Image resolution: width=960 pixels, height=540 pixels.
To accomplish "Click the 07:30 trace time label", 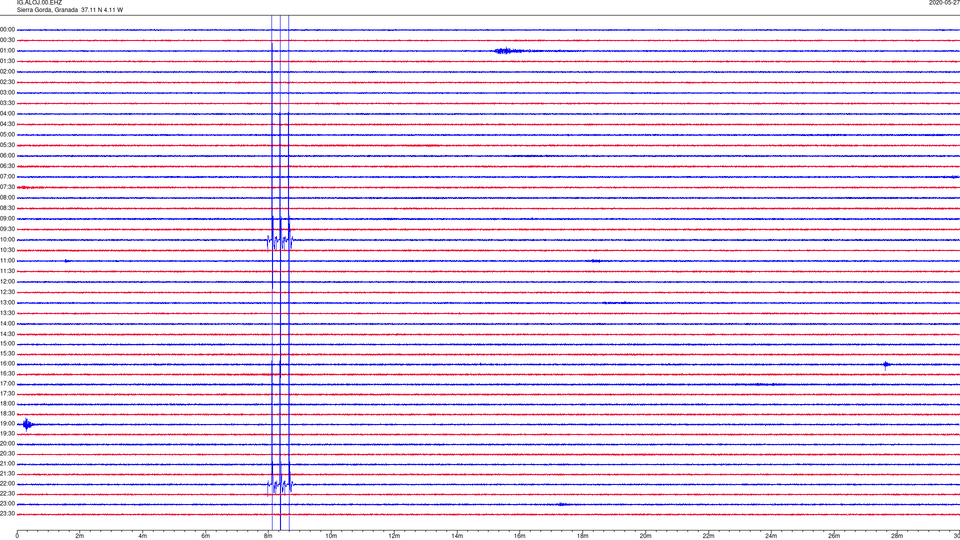I will click(7, 187).
